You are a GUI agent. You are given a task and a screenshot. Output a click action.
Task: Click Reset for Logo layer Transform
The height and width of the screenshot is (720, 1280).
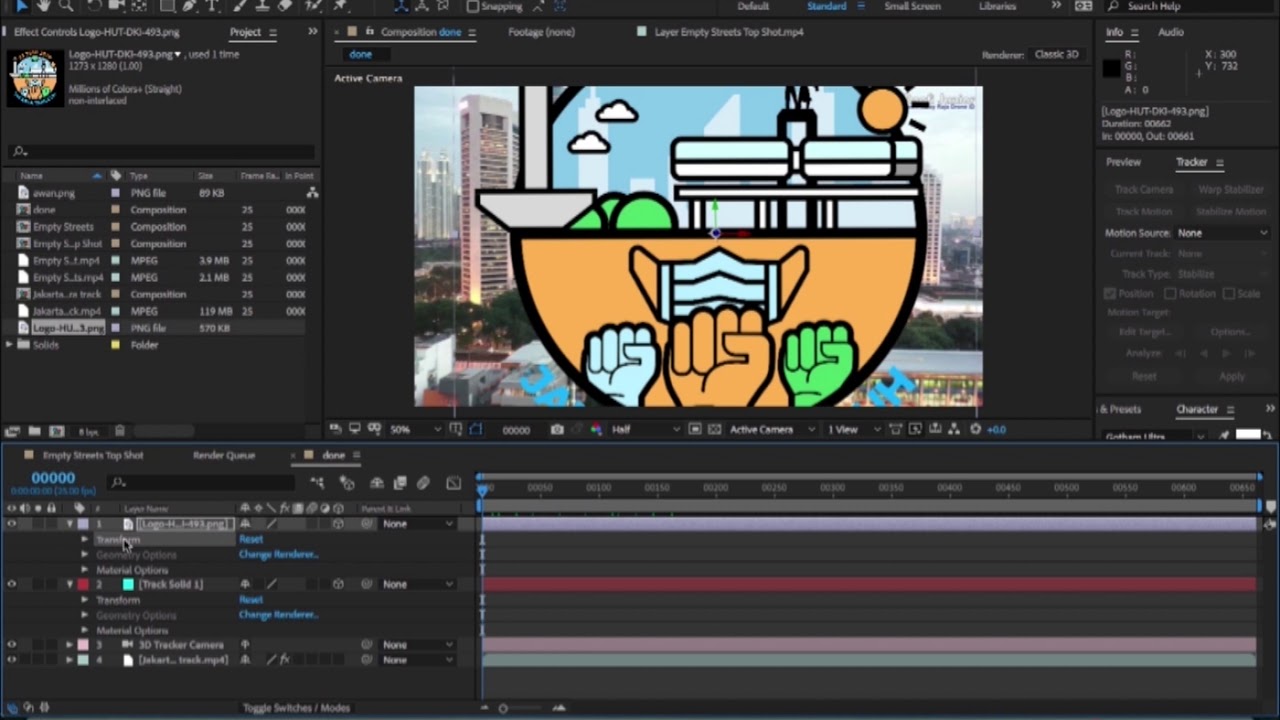pos(251,540)
